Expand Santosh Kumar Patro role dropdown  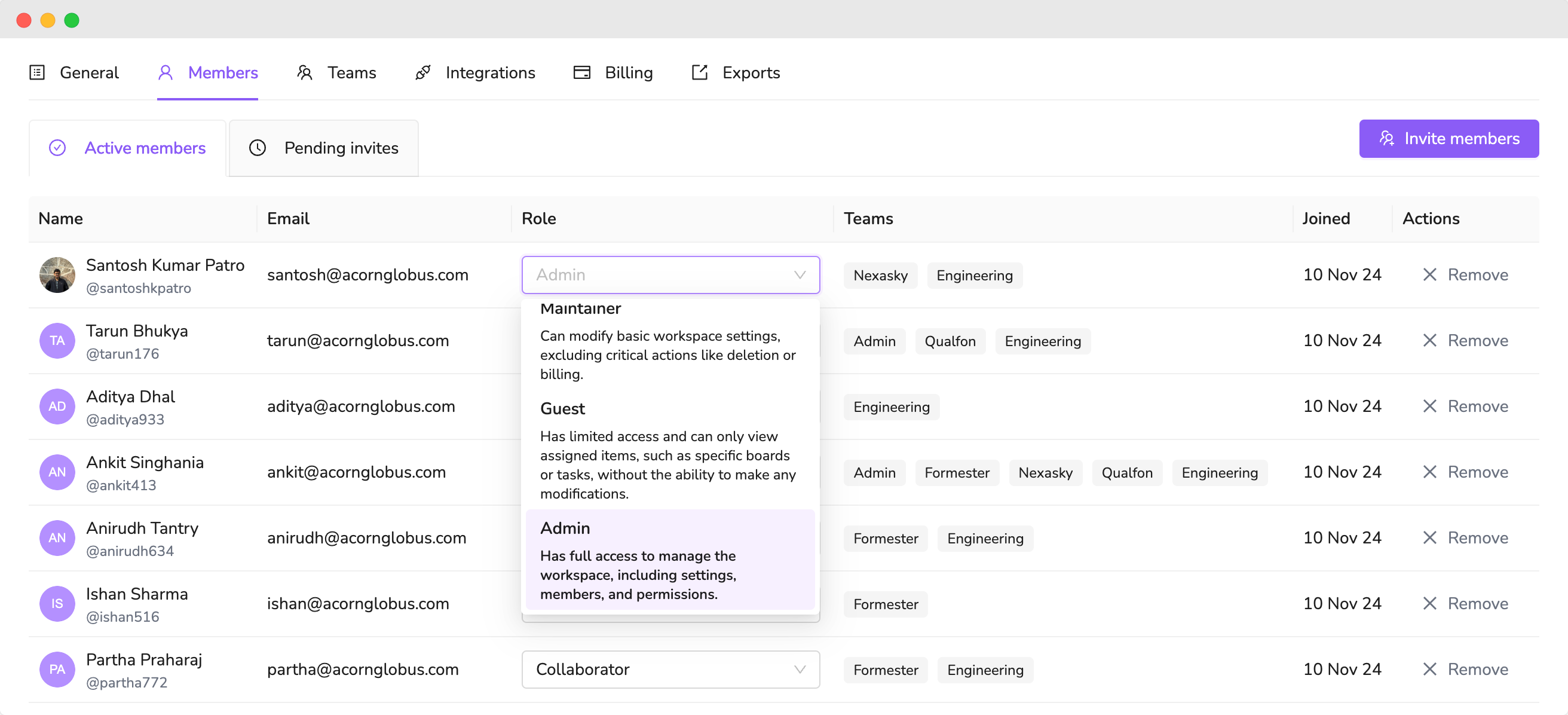tap(670, 275)
